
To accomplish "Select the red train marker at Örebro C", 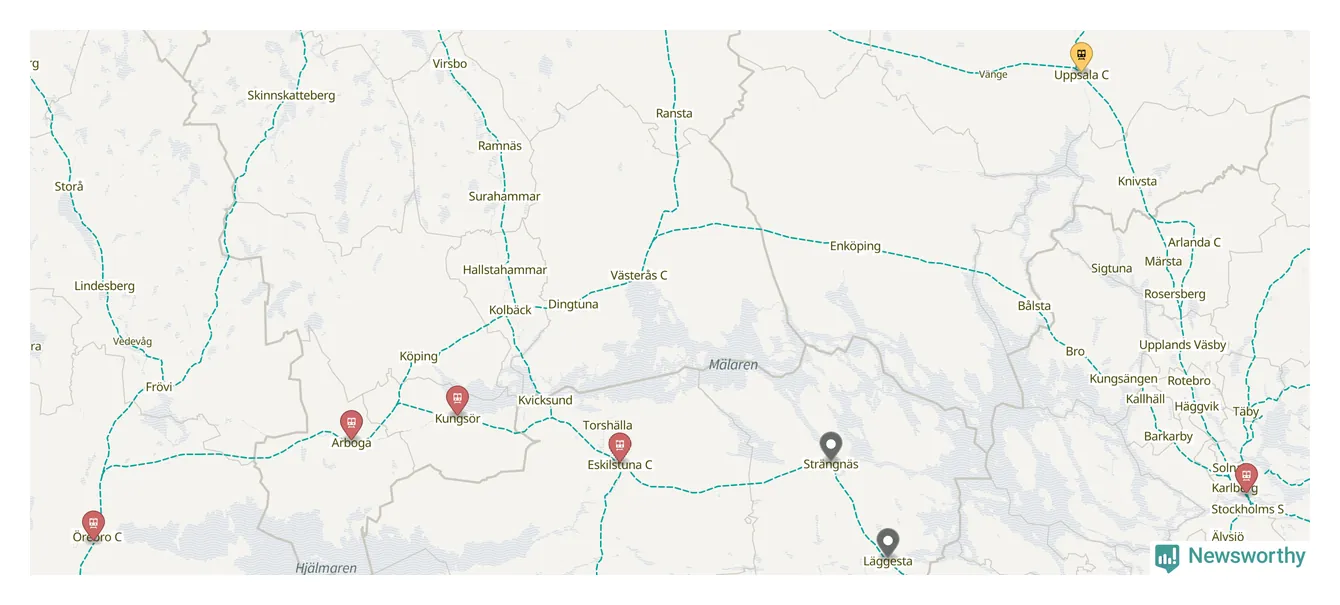I will click(x=93, y=524).
